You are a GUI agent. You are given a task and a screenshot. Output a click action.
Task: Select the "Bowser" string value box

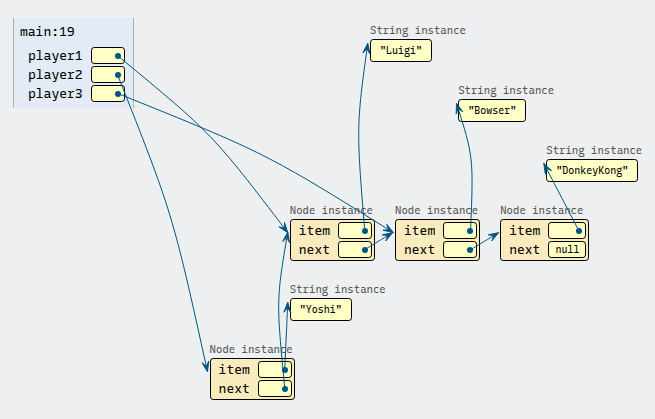491,111
